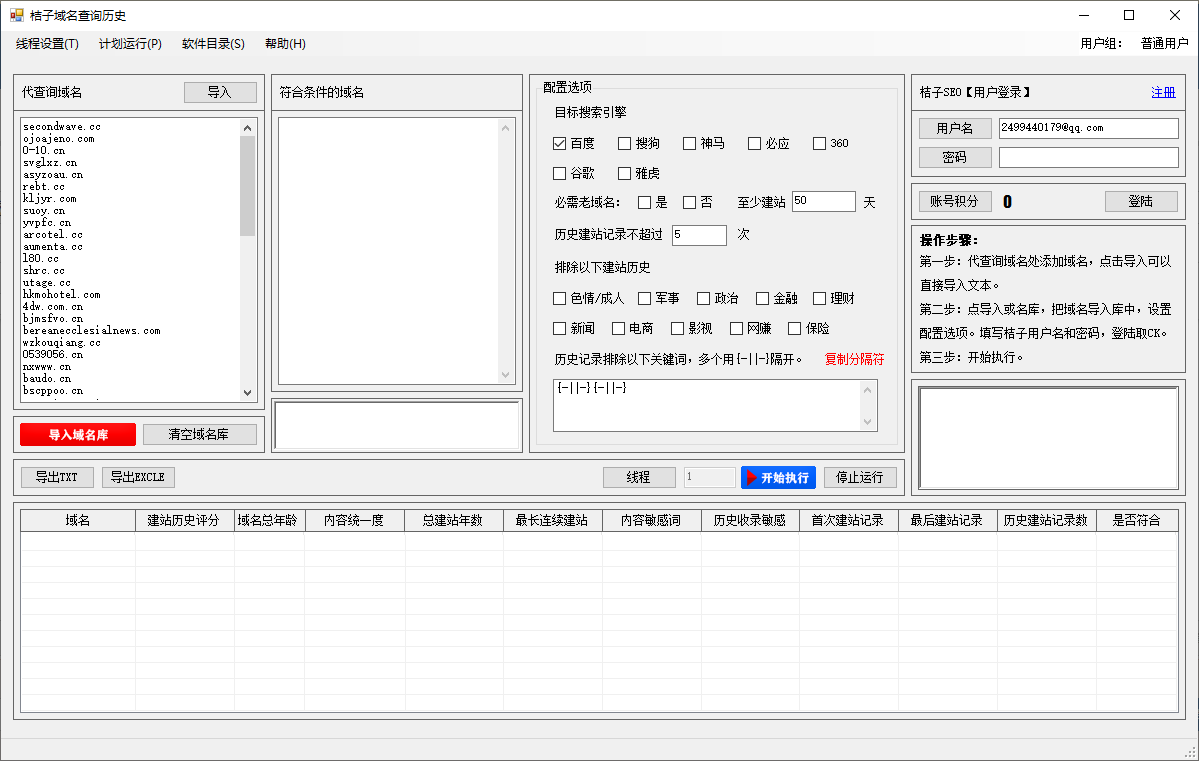Click the keywords box scroll up arrow
Screen dimensions: 1199x761
tap(867, 390)
